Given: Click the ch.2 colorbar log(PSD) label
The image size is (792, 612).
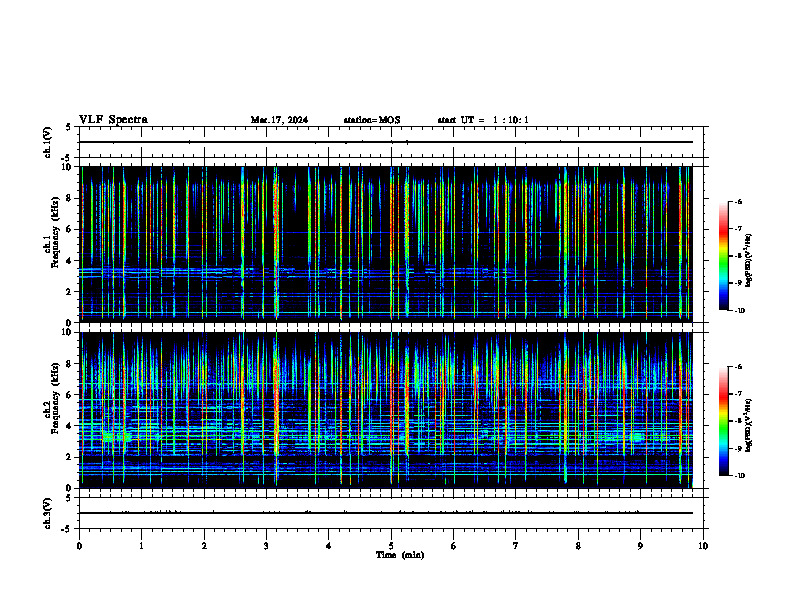Looking at the screenshot, I should coord(748,425).
